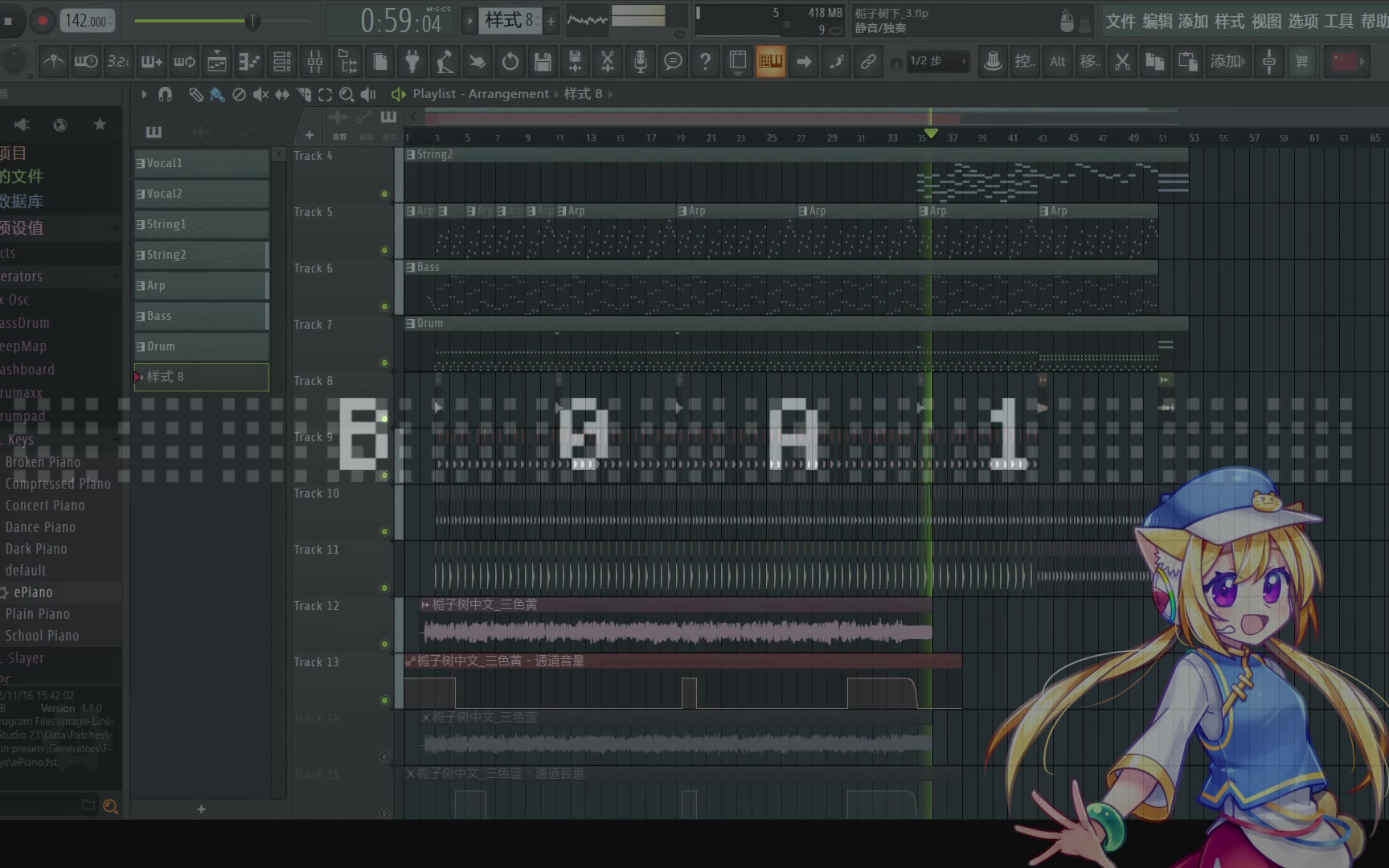Open the 添加 menu in menu bar
Image resolution: width=1389 pixels, height=868 pixels.
pyautogui.click(x=1194, y=21)
